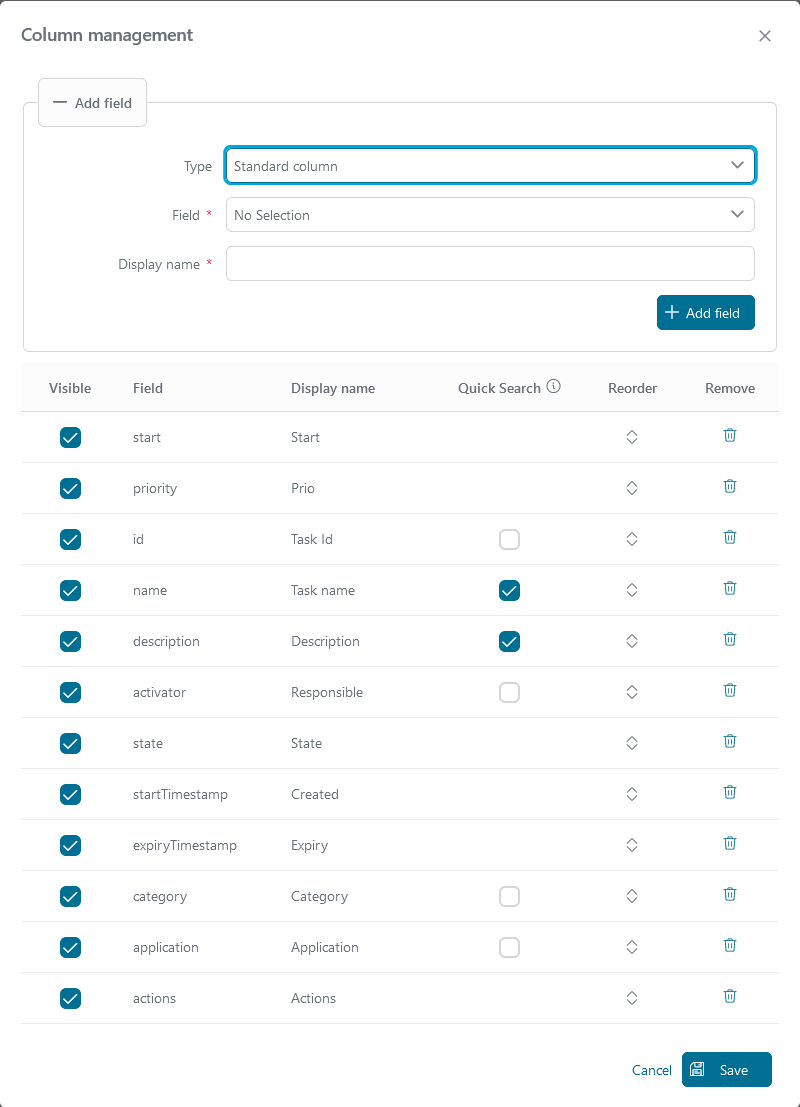Select the startTimestamp field name
The image size is (800, 1107).
coord(180,794)
